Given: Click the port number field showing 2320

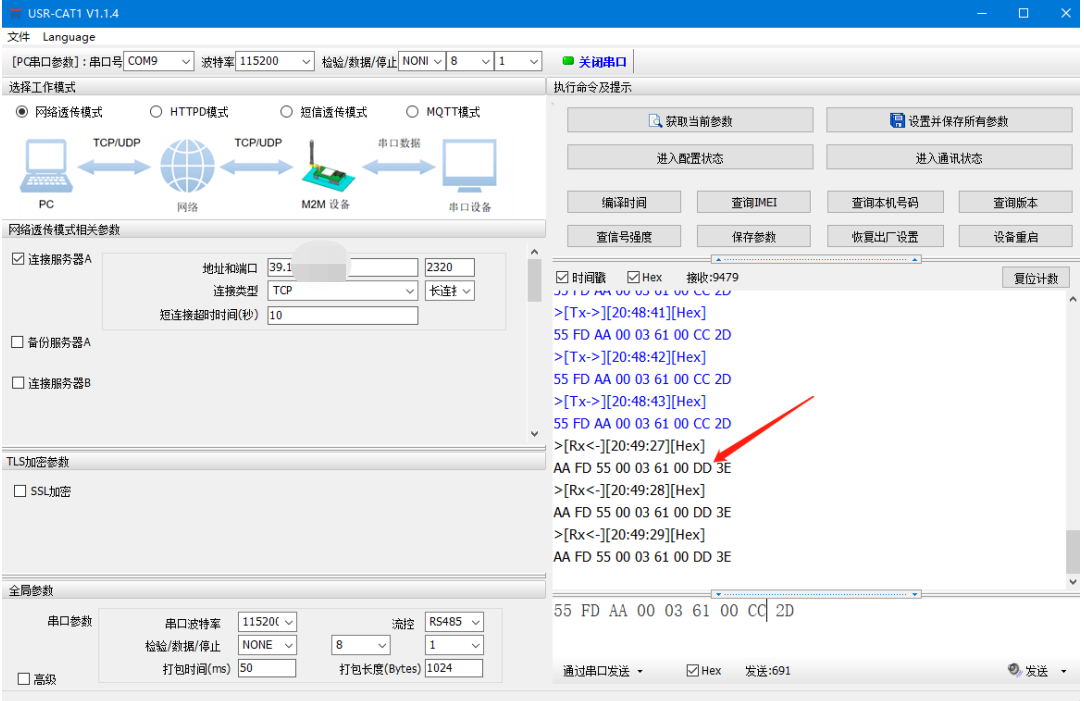Looking at the screenshot, I should [x=449, y=268].
